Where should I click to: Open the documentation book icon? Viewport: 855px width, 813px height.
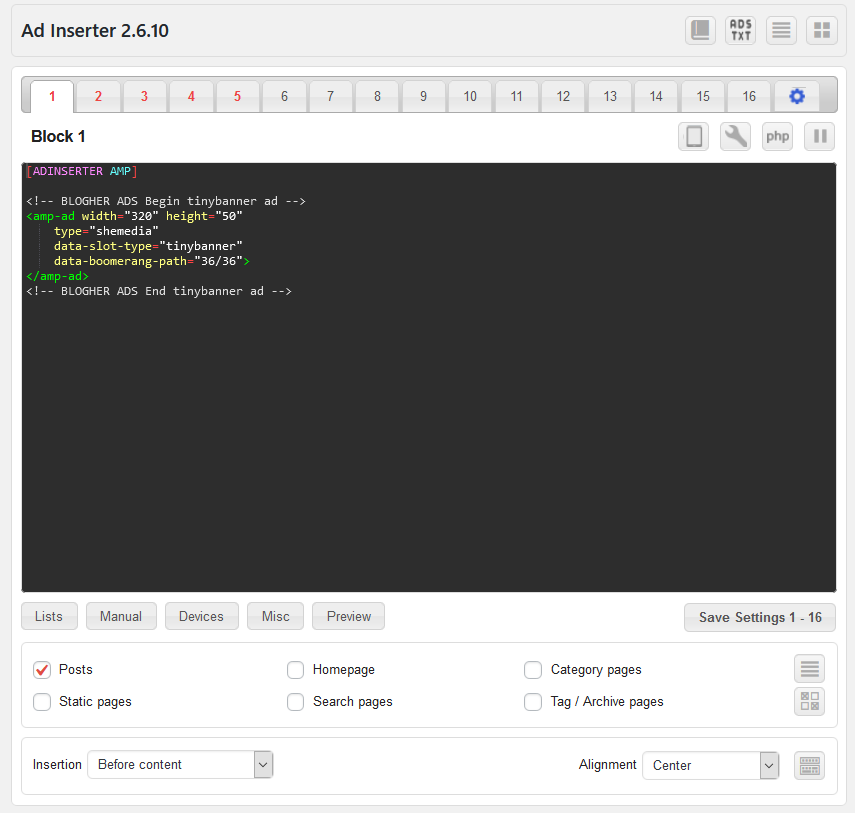coord(700,31)
